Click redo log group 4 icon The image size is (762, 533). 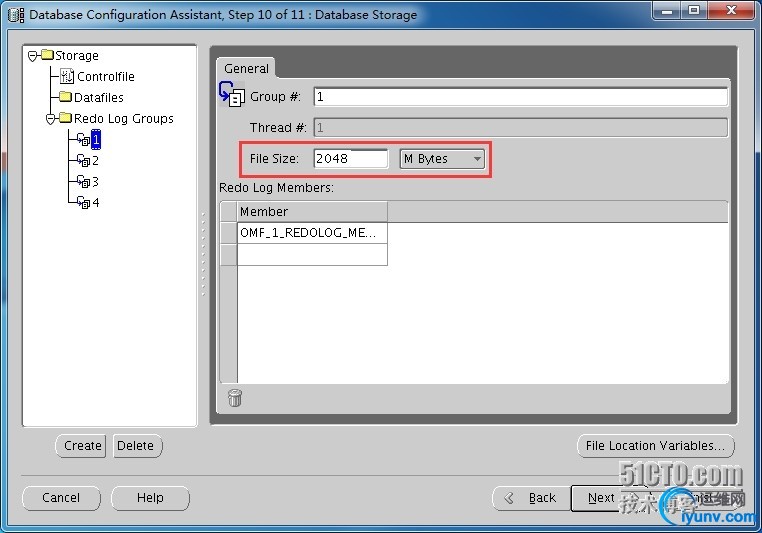pos(84,202)
